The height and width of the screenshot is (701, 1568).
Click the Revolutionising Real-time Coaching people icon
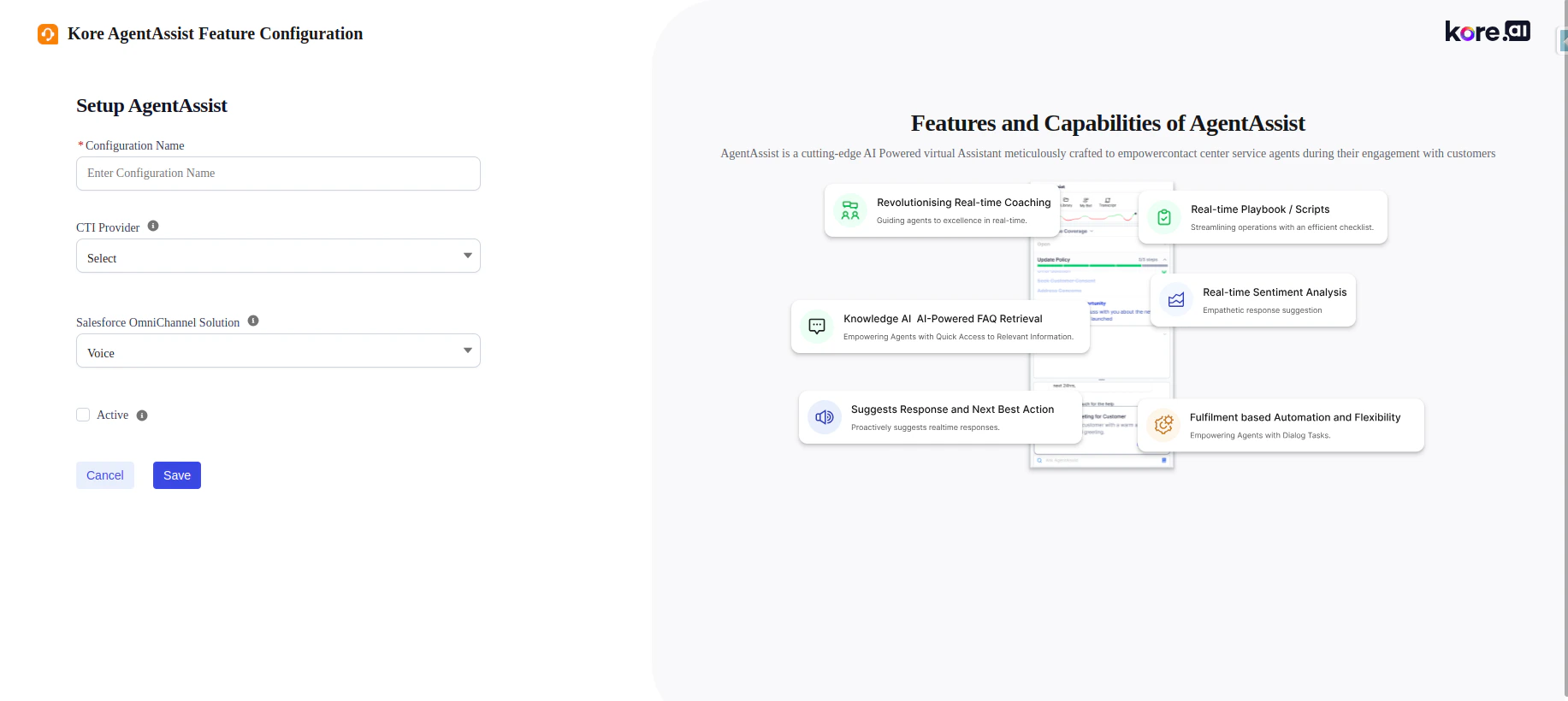[x=849, y=210]
